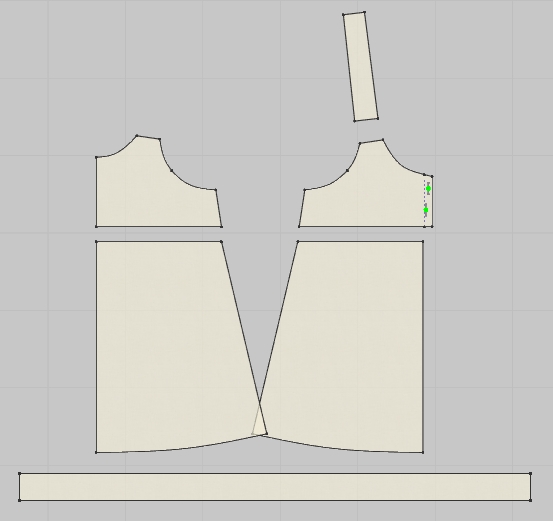
Task: Select the tilted narrow rectangle strap piece
Action: [361, 67]
